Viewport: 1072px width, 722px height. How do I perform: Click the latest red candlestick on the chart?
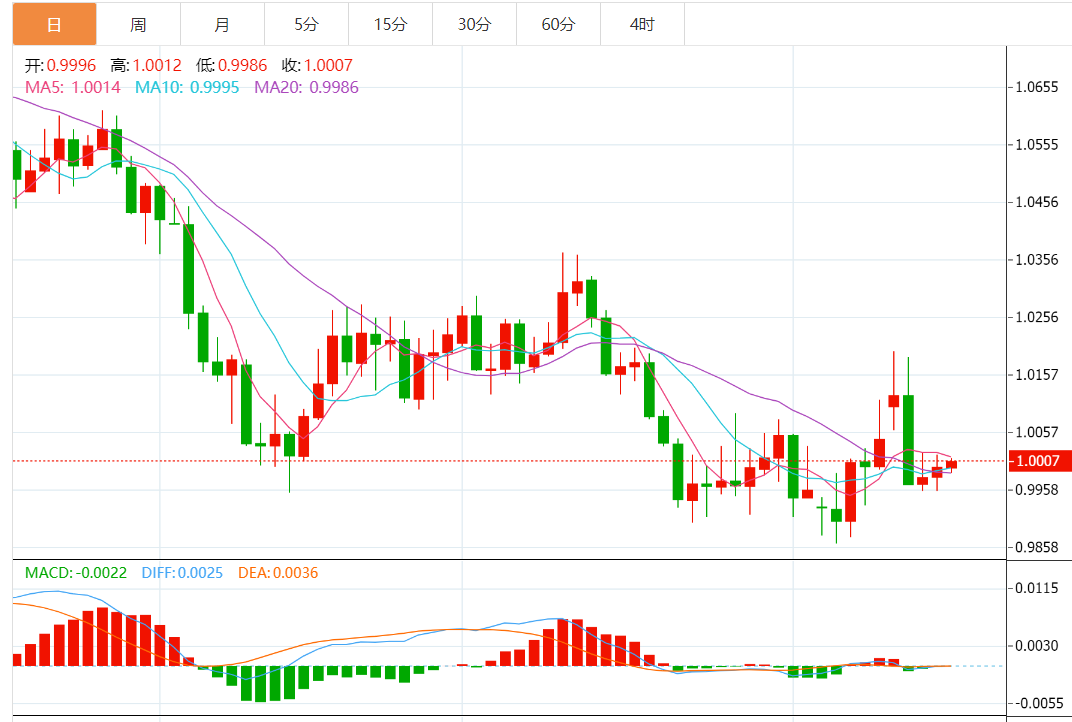[x=951, y=465]
